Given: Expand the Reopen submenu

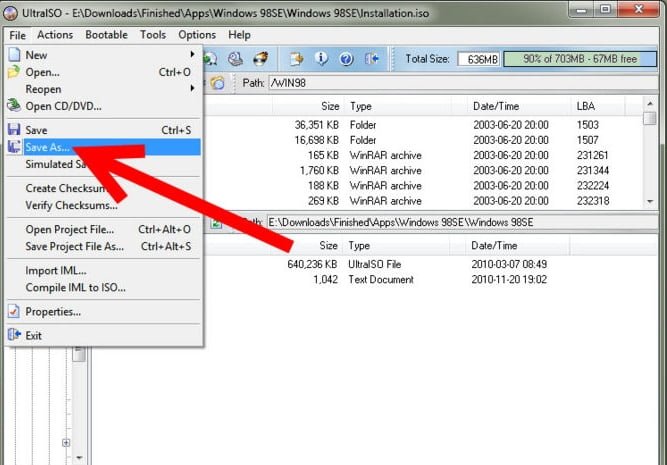Looking at the screenshot, I should [191, 89].
